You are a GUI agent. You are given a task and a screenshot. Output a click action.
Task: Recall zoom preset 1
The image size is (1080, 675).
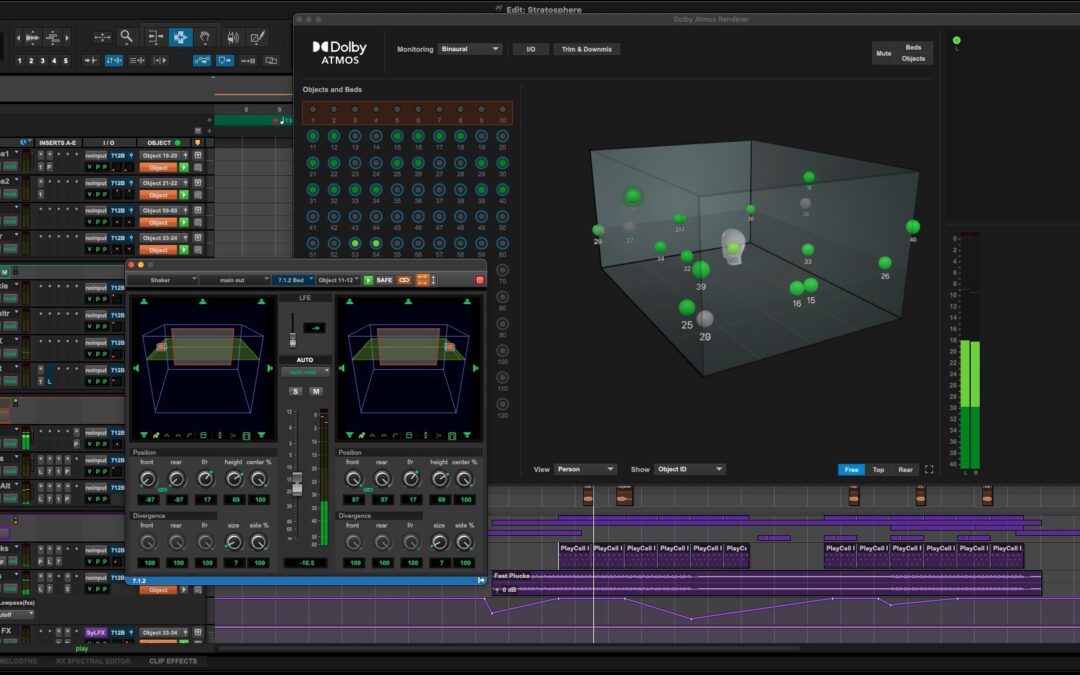coord(19,61)
